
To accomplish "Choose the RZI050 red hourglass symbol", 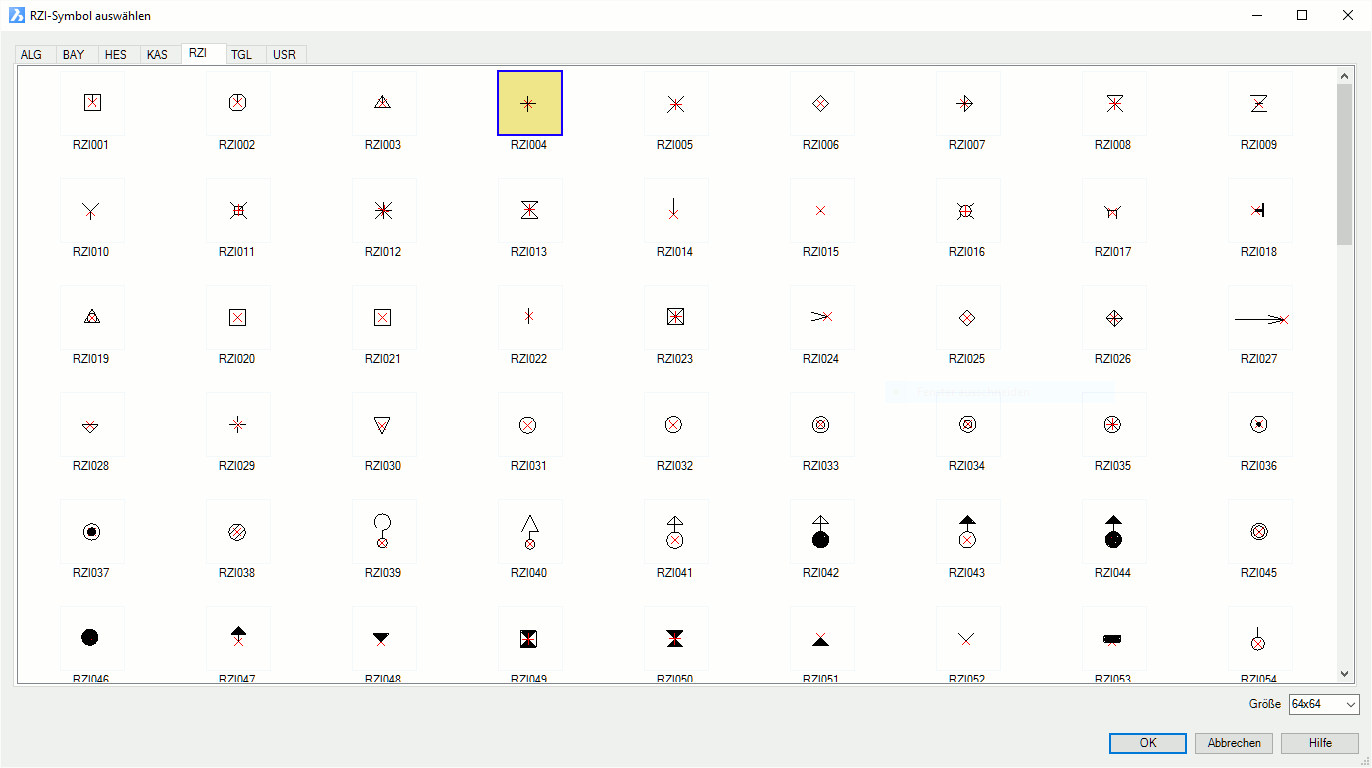I will [x=676, y=638].
